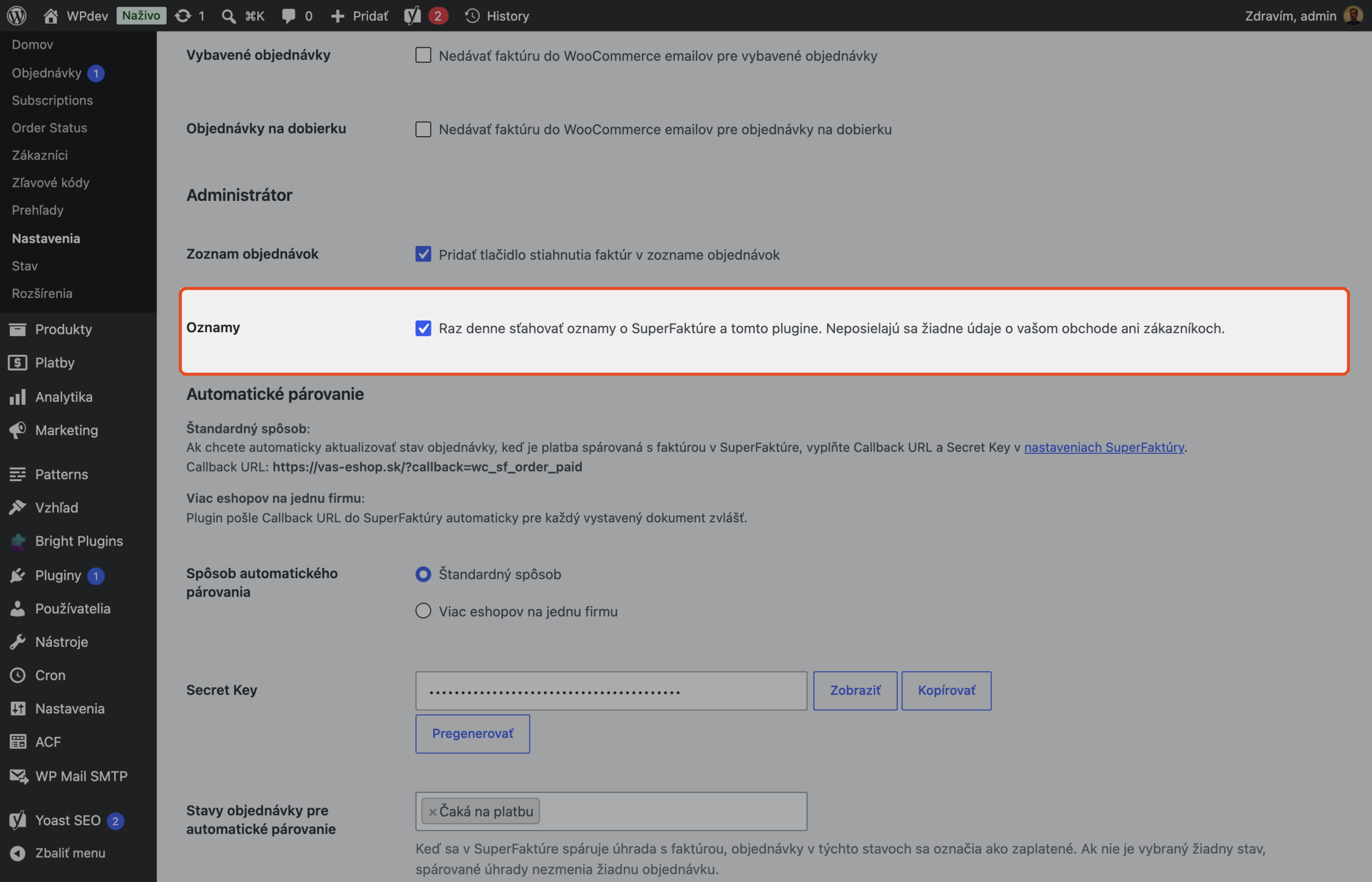
Task: Open Cron via its clock icon
Action: tap(18, 675)
